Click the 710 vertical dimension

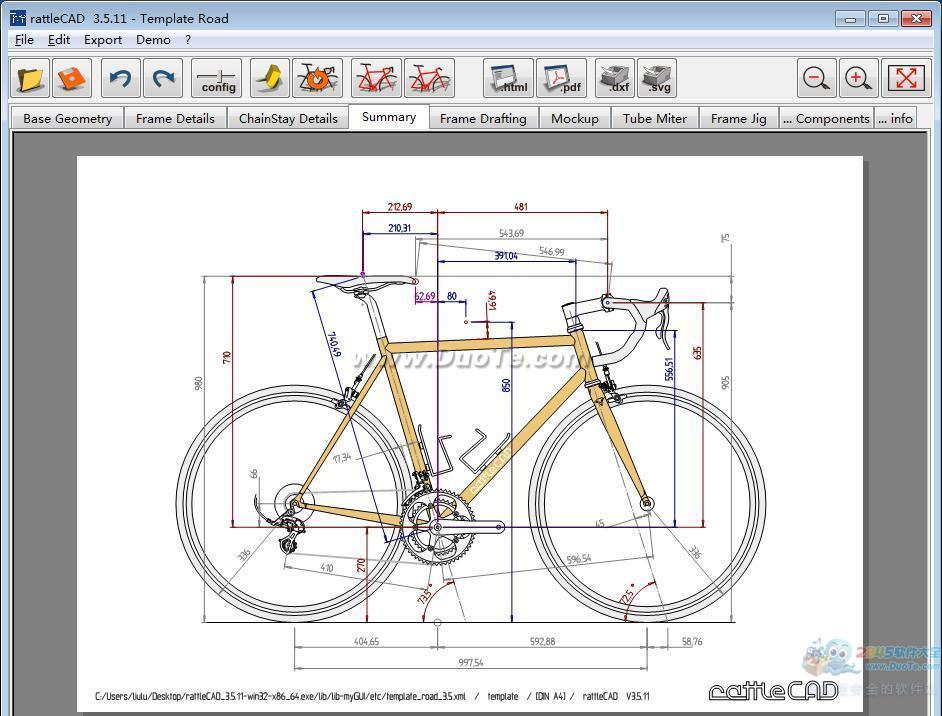pos(226,359)
